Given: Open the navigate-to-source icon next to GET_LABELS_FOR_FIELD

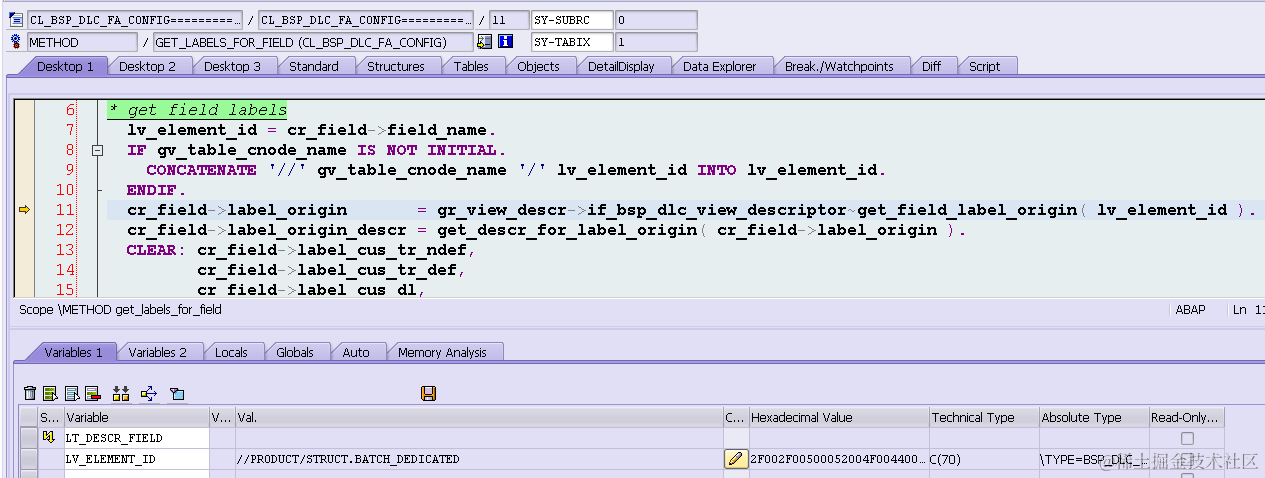Looking at the screenshot, I should (x=485, y=42).
